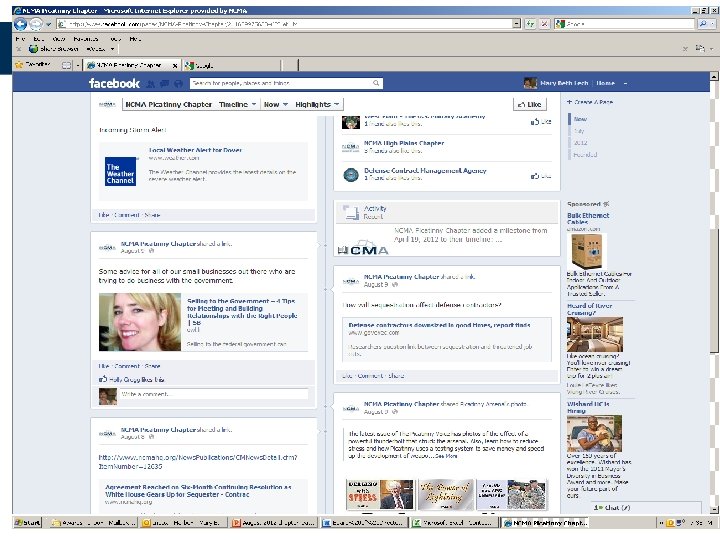Click Create a Page link

pyautogui.click(x=590, y=102)
